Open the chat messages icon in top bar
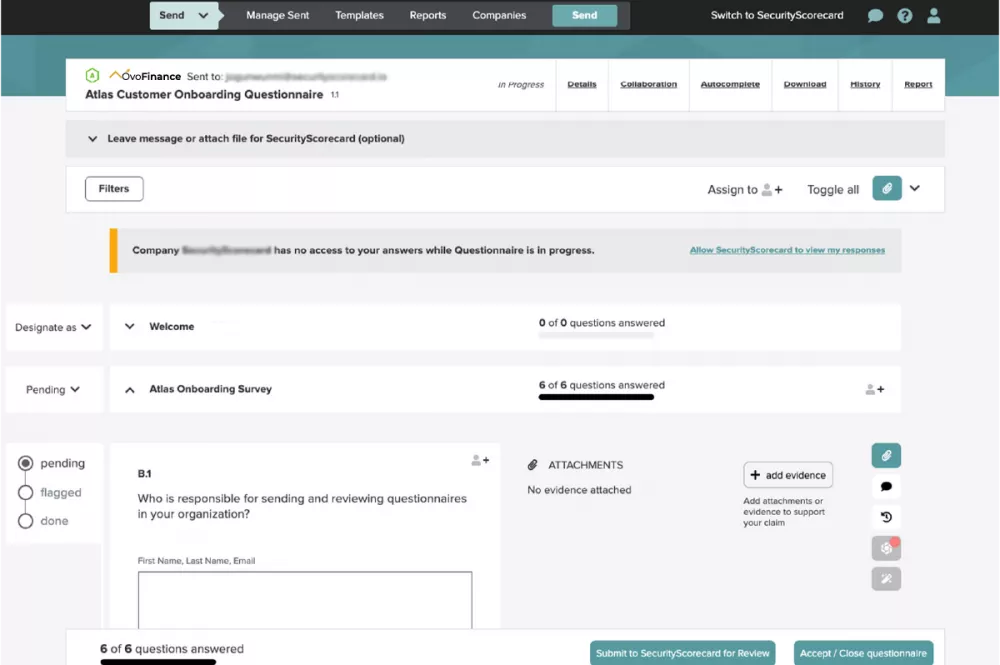1000x665 pixels. 875,16
